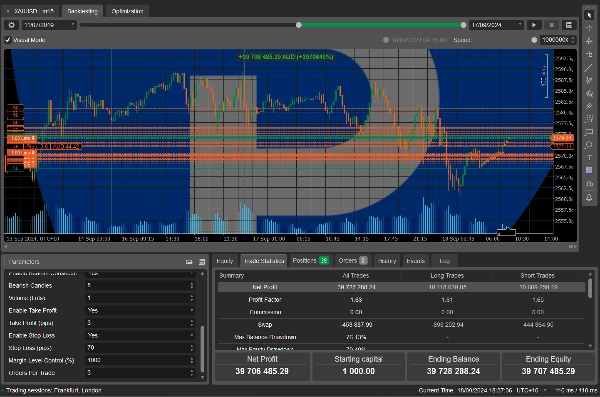Screen dimensions: 600x397
Task: Open the Fibonacci retracement grid tool
Action: pos(589,119)
